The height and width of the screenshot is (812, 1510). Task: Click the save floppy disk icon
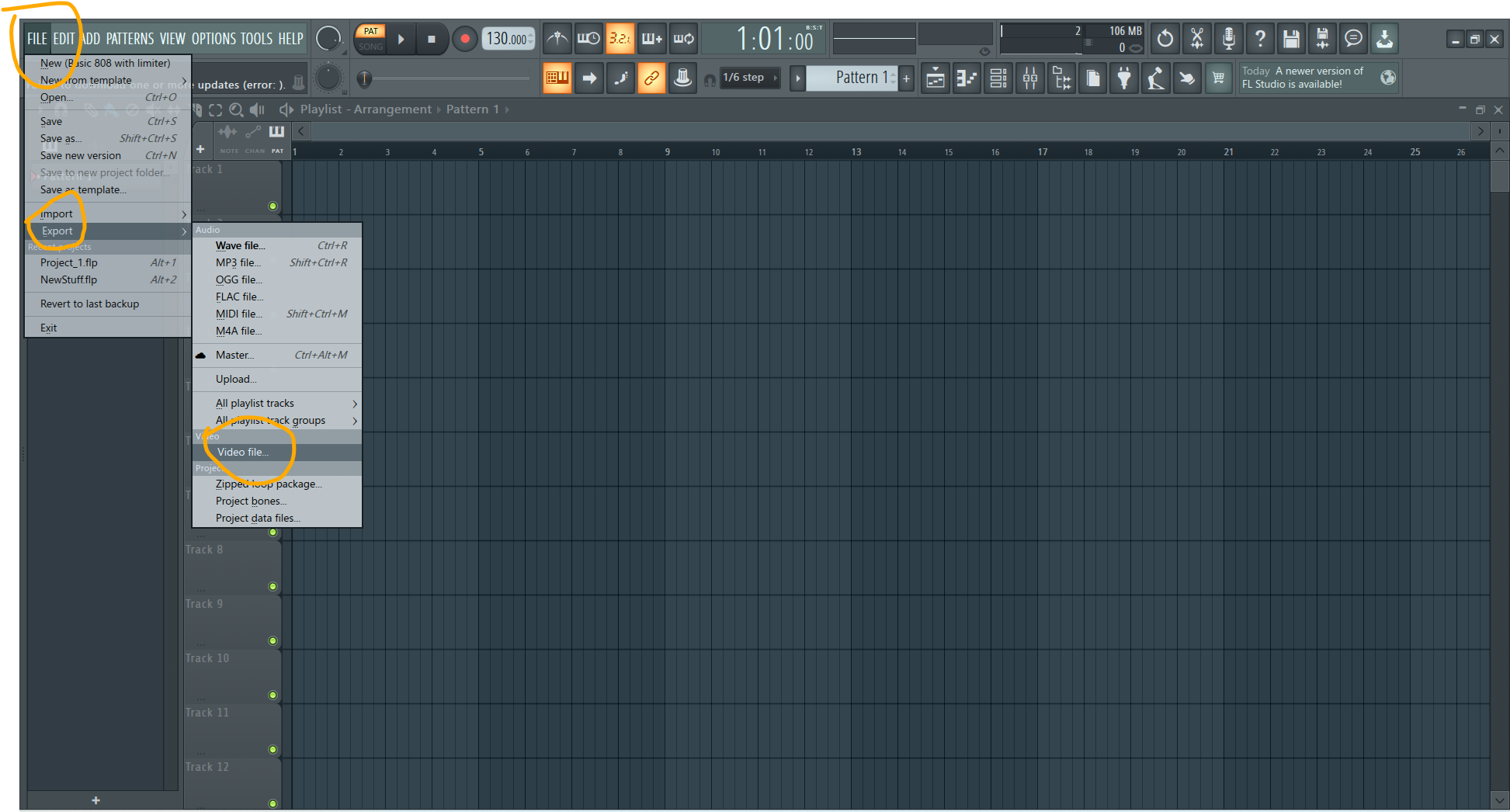pyautogui.click(x=1291, y=38)
